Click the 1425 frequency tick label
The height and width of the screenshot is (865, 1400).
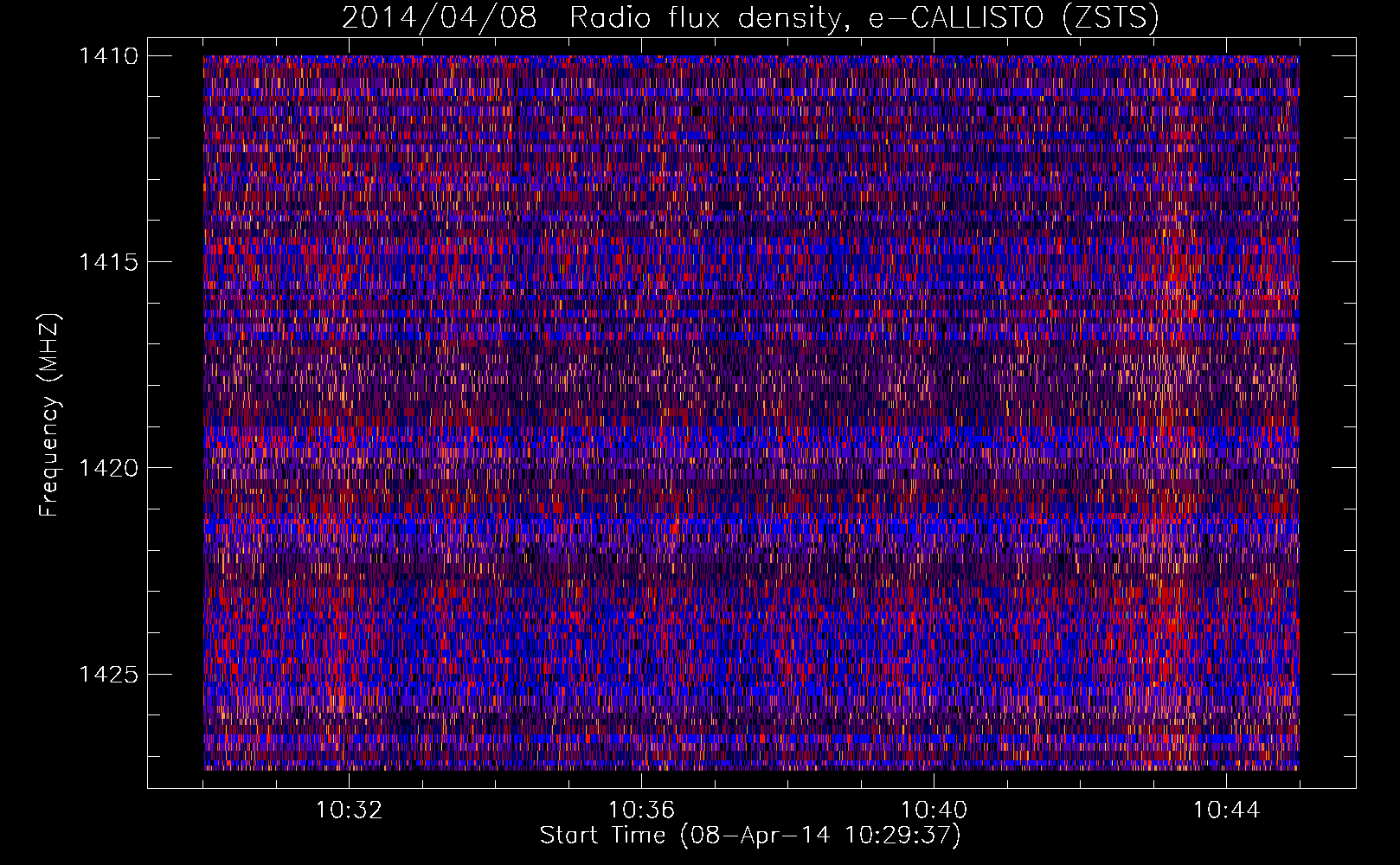pyautogui.click(x=108, y=674)
